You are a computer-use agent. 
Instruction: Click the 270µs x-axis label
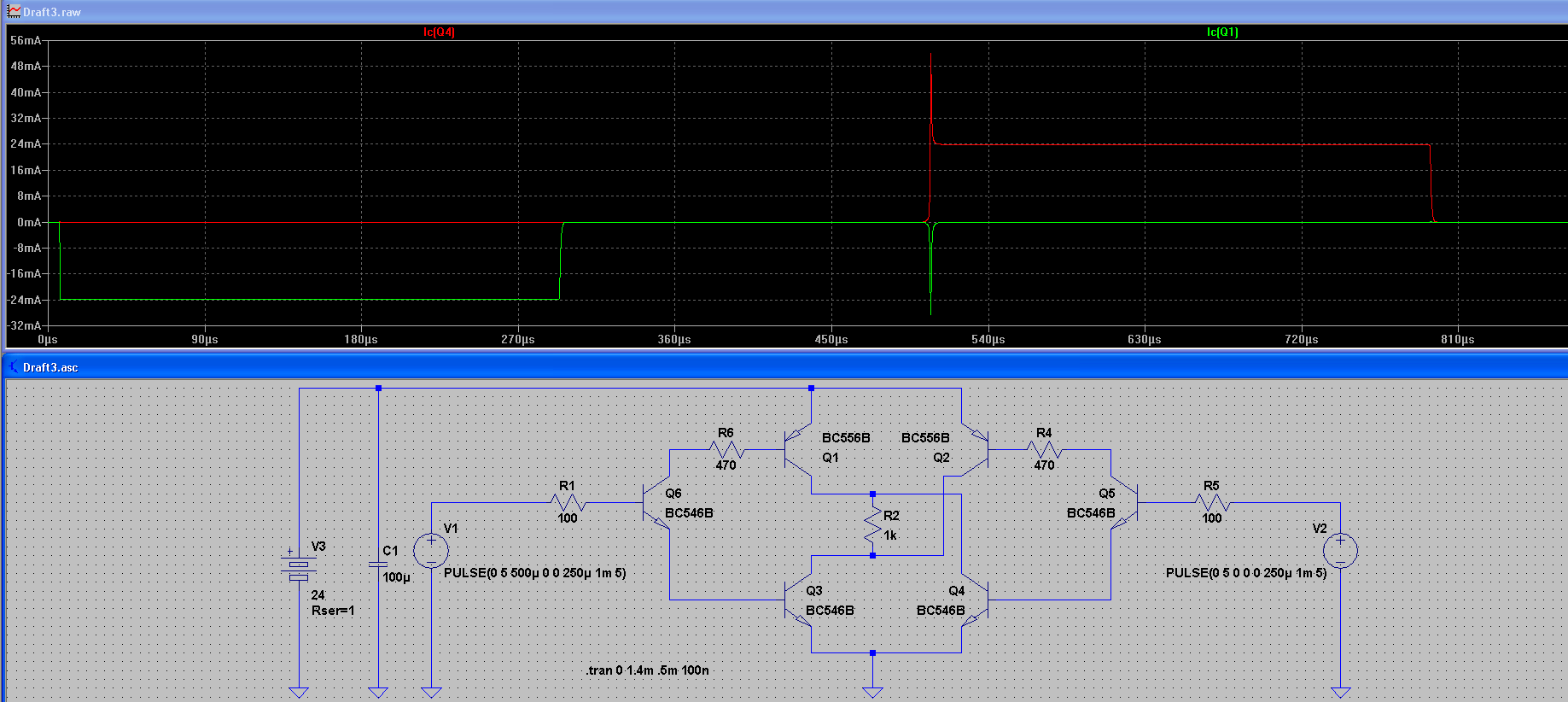coord(518,339)
